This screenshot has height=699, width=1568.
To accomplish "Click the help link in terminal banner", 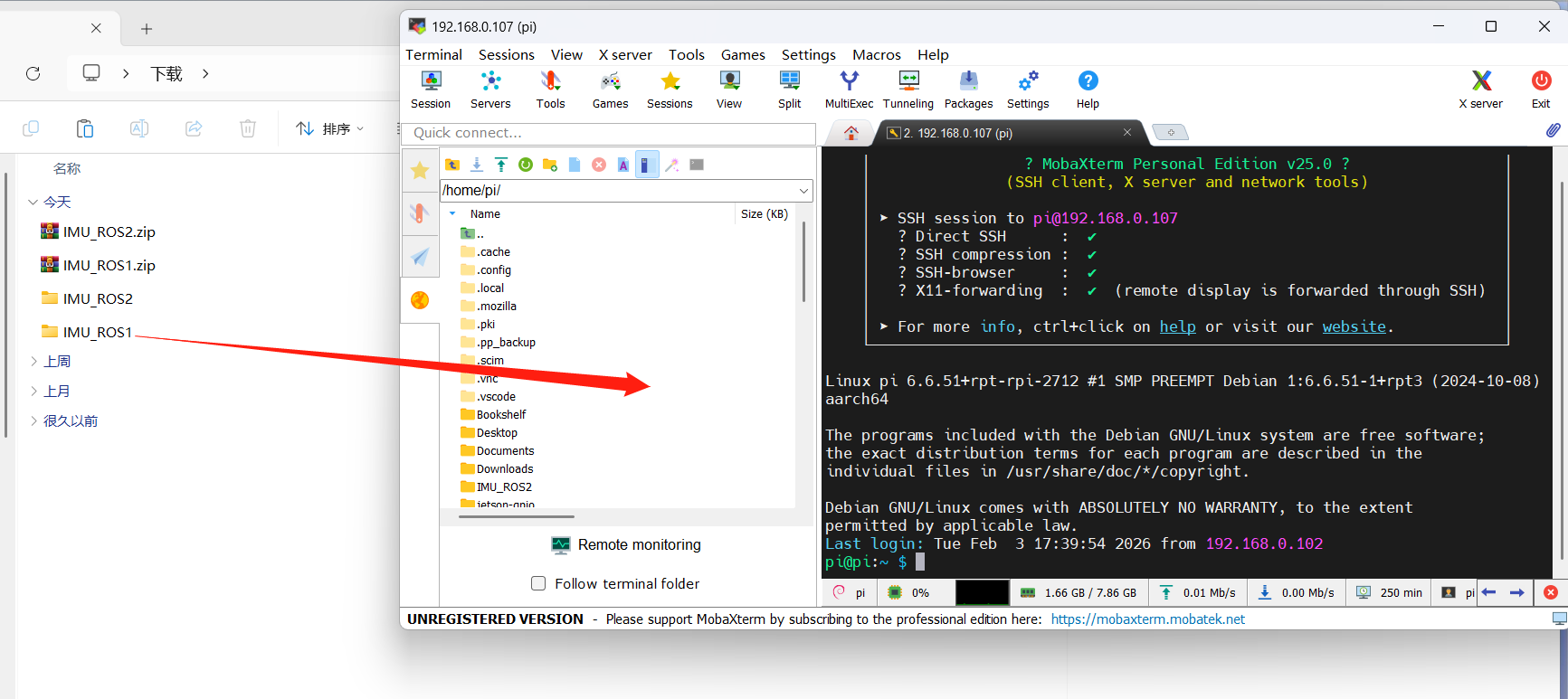I will 1177,326.
